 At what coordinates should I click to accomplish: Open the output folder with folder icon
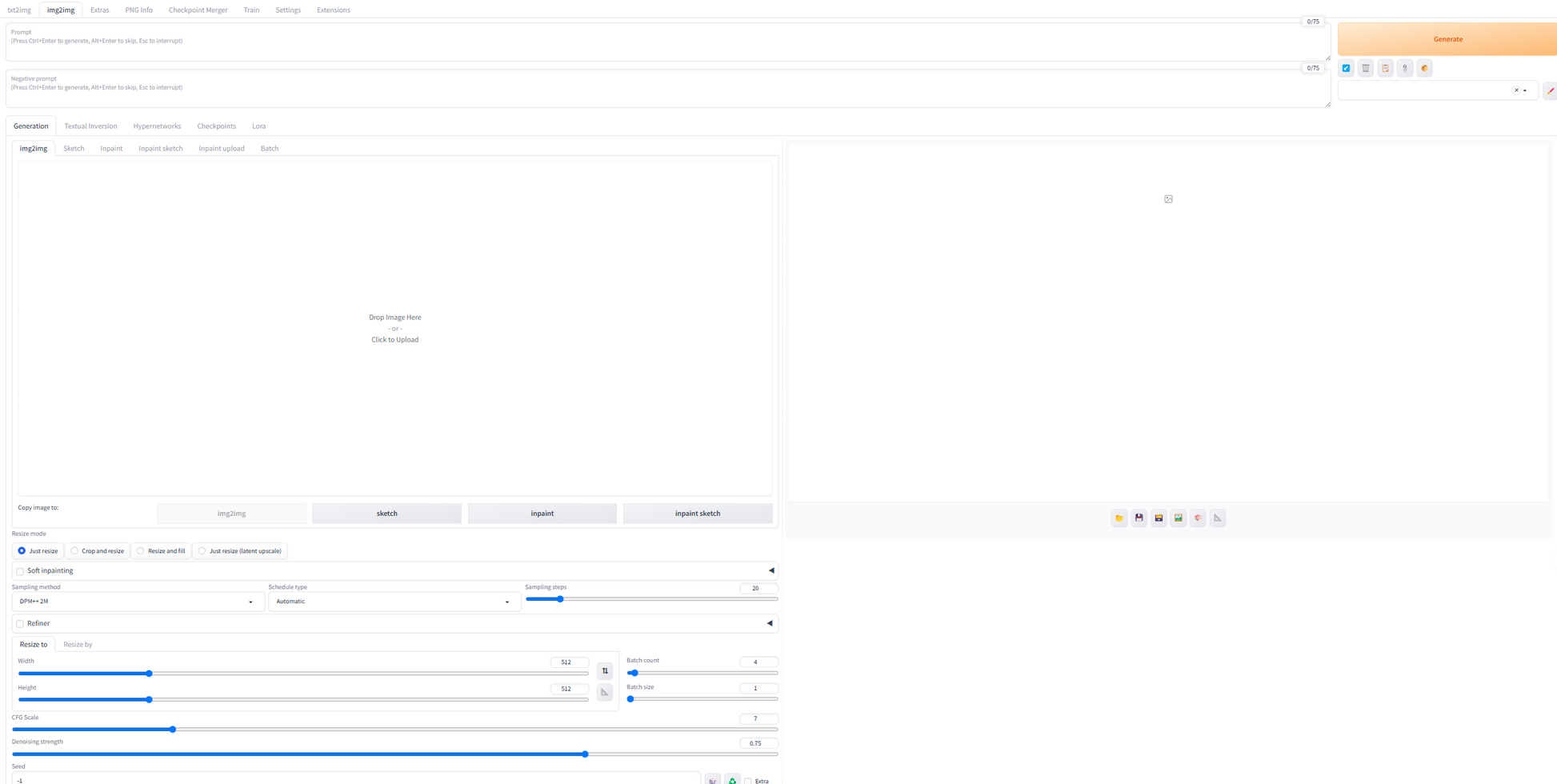click(x=1119, y=518)
